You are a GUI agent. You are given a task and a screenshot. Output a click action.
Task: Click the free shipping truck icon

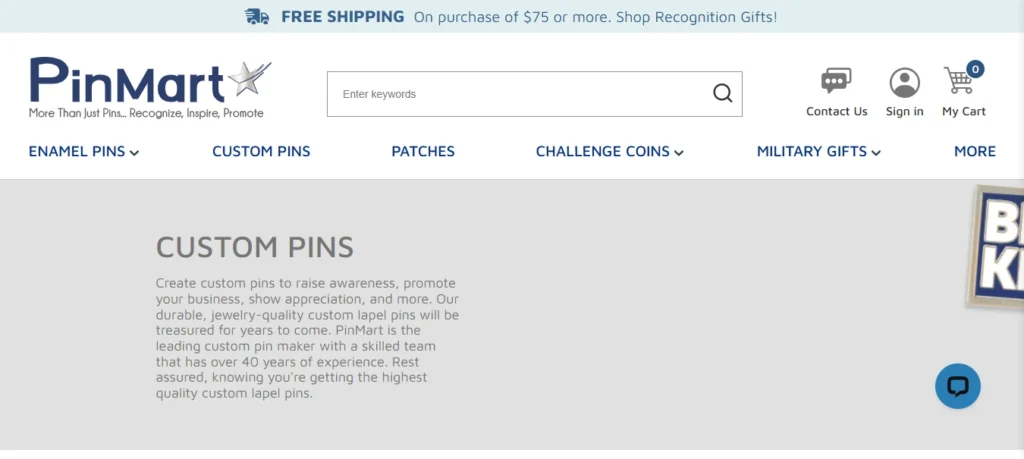(x=257, y=16)
